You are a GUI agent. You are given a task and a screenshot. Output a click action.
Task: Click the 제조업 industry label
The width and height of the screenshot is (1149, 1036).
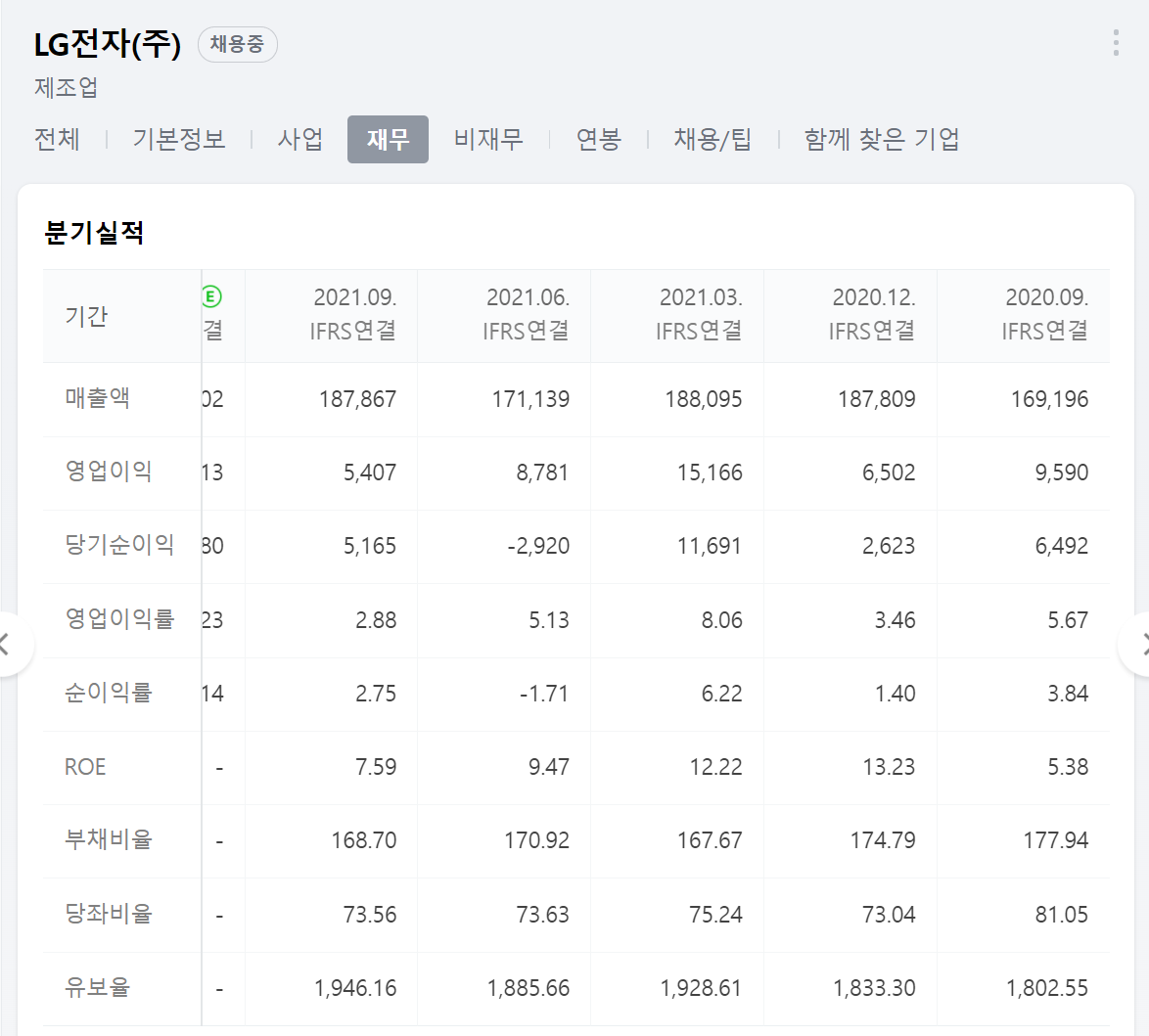[x=66, y=88]
